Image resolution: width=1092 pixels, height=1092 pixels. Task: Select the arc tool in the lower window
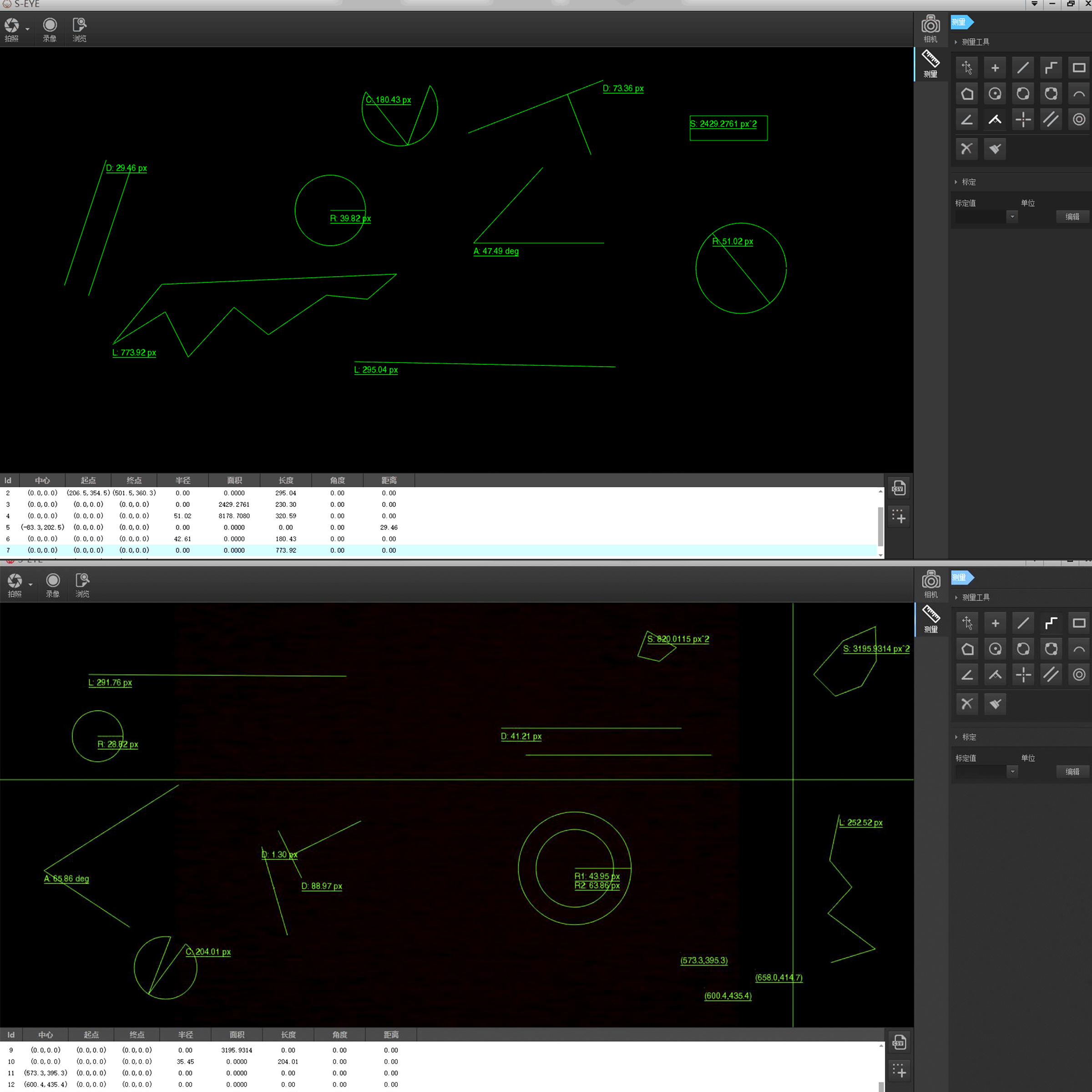tap(1078, 649)
